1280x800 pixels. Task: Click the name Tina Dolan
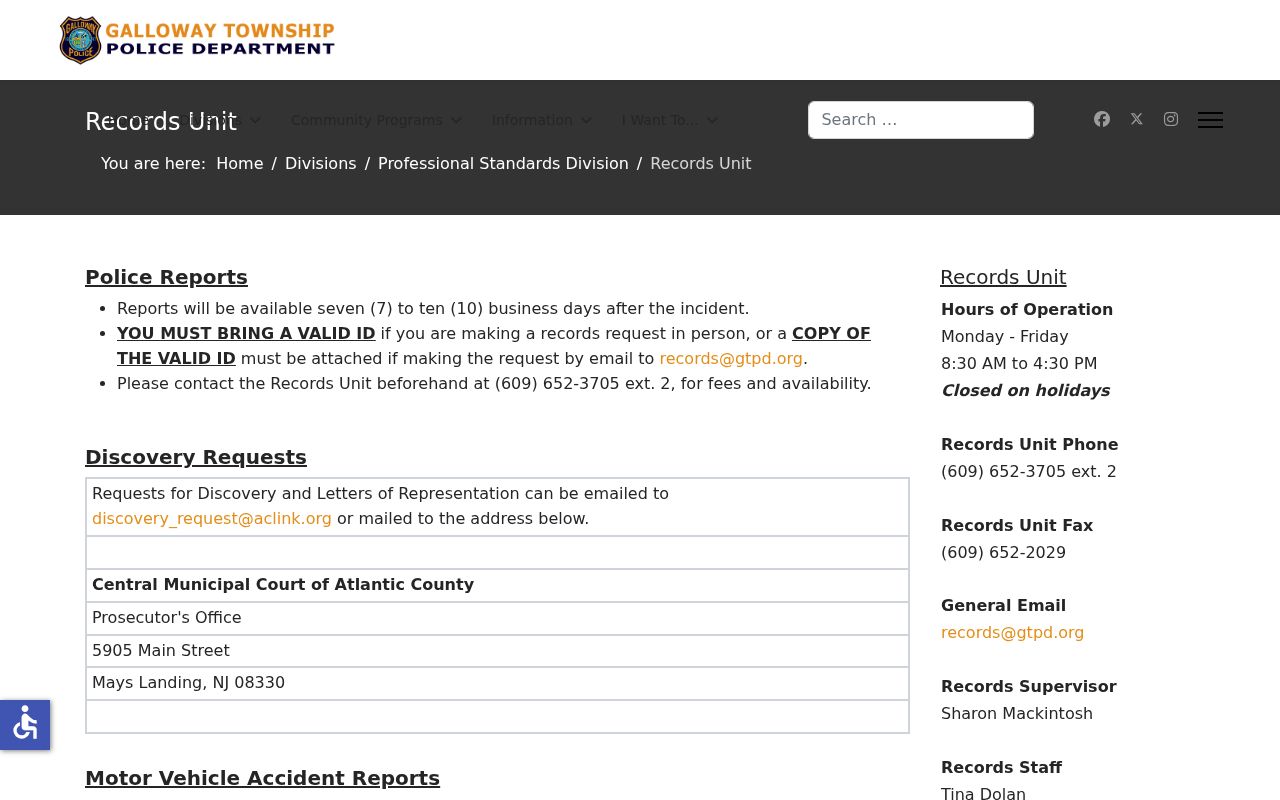click(x=983, y=793)
